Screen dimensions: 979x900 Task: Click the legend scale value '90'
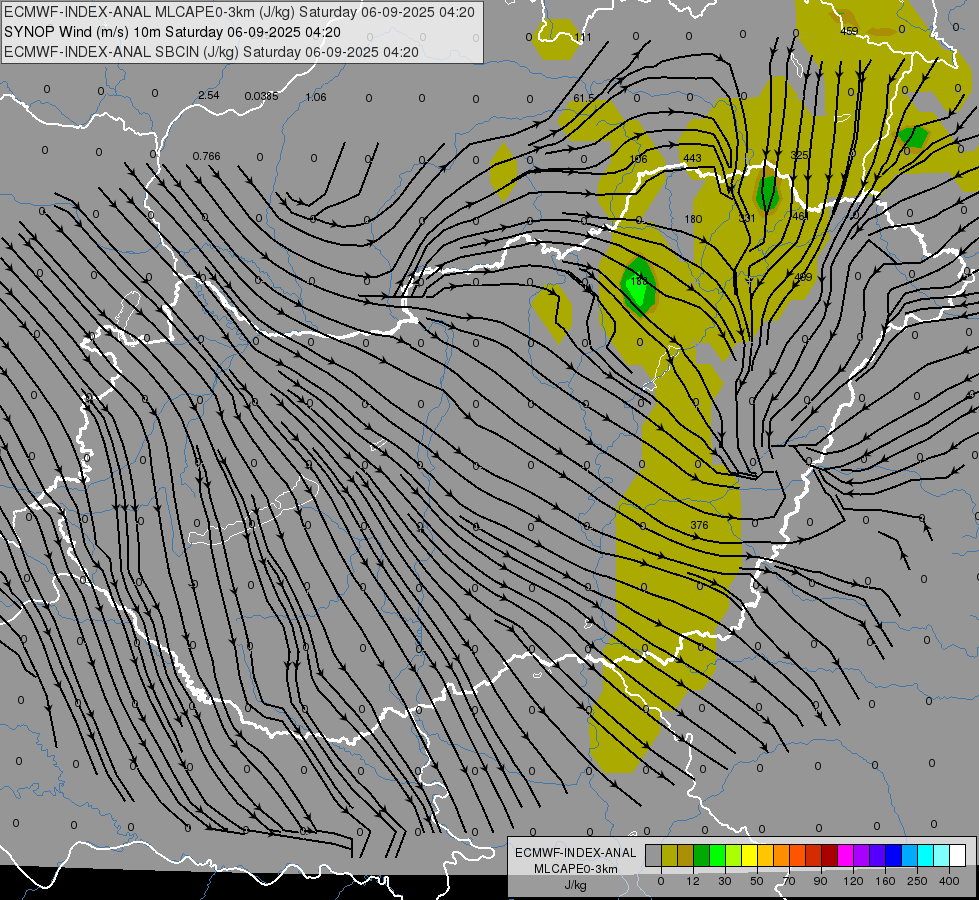pyautogui.click(x=821, y=881)
